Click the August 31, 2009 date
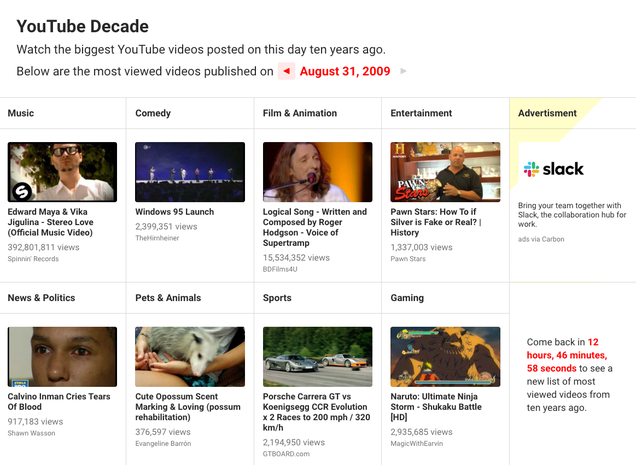Screen dimensions: 636x465 pyautogui.click(x=345, y=71)
